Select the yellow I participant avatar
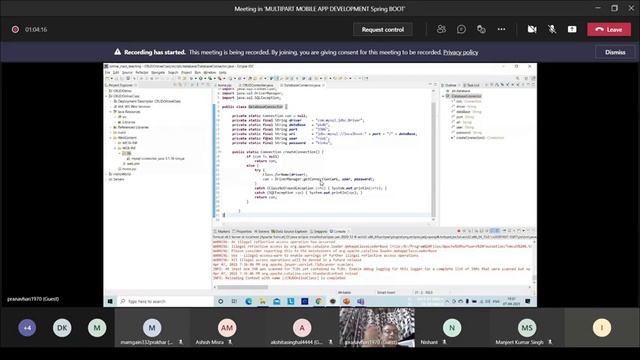 602,327
